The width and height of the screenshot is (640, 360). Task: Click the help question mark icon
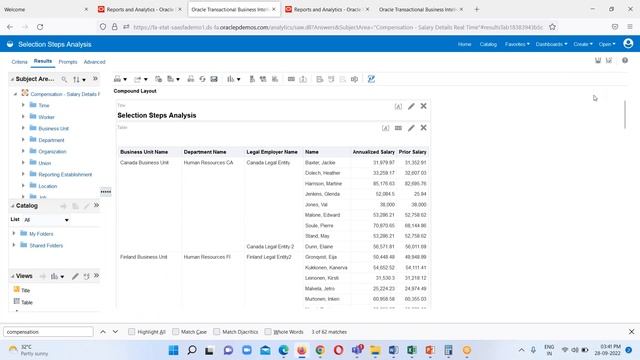click(x=625, y=60)
